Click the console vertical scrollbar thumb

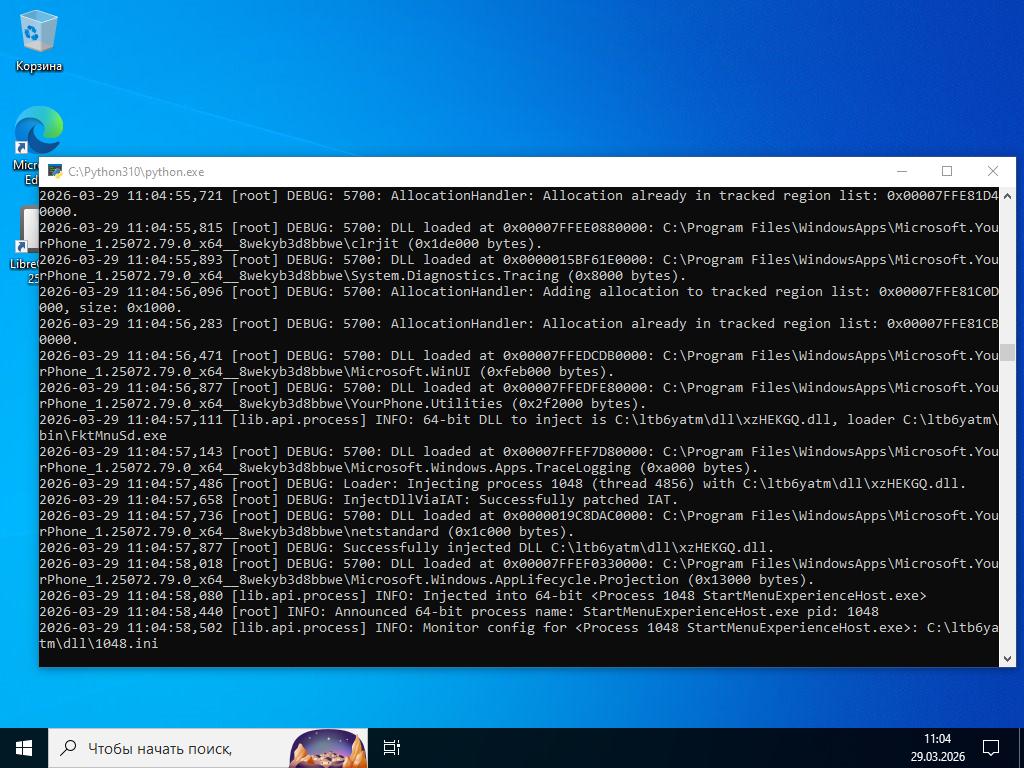tap(1007, 352)
